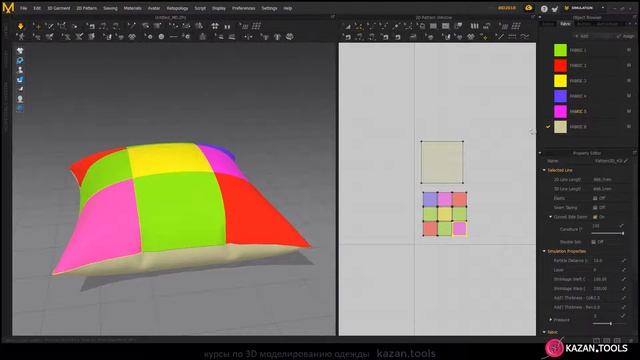Select large beige pattern piece in 2D window
This screenshot has width=640, height=360.
[x=442, y=162]
